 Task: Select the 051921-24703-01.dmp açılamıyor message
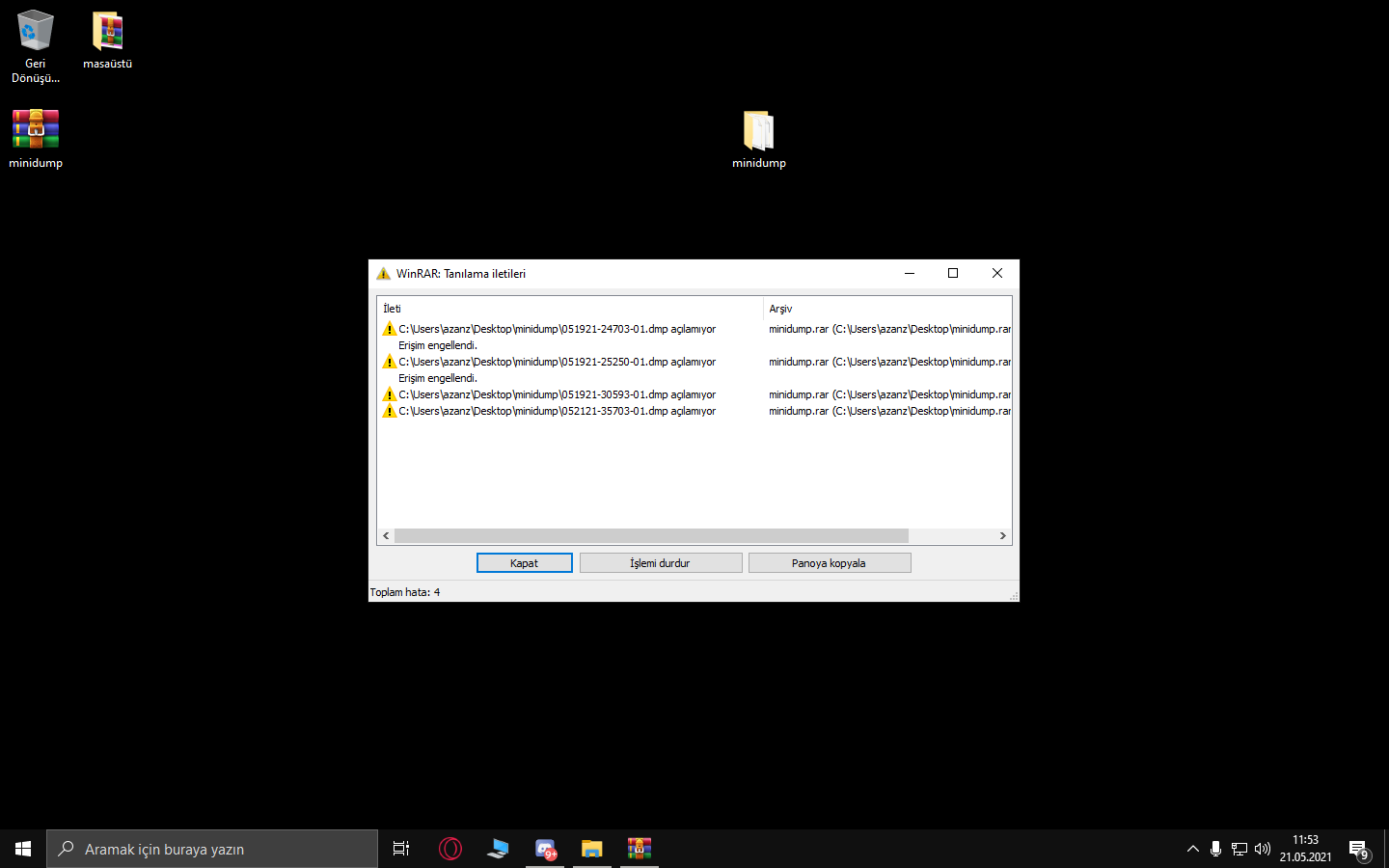point(558,329)
